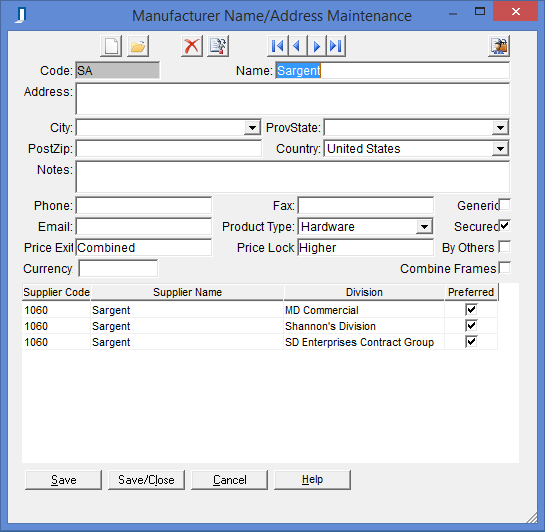545x532 pixels.
Task: Go to first record arrow icon
Action: click(277, 46)
